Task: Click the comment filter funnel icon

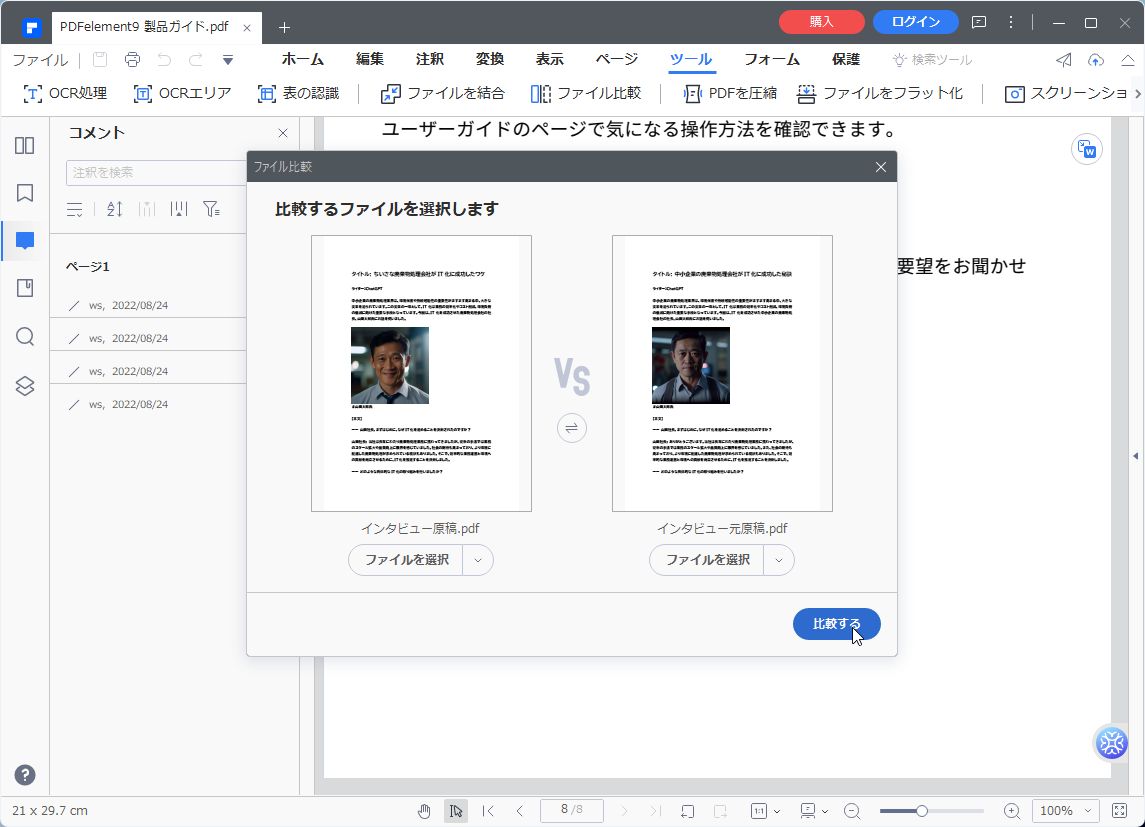Action: [211, 209]
